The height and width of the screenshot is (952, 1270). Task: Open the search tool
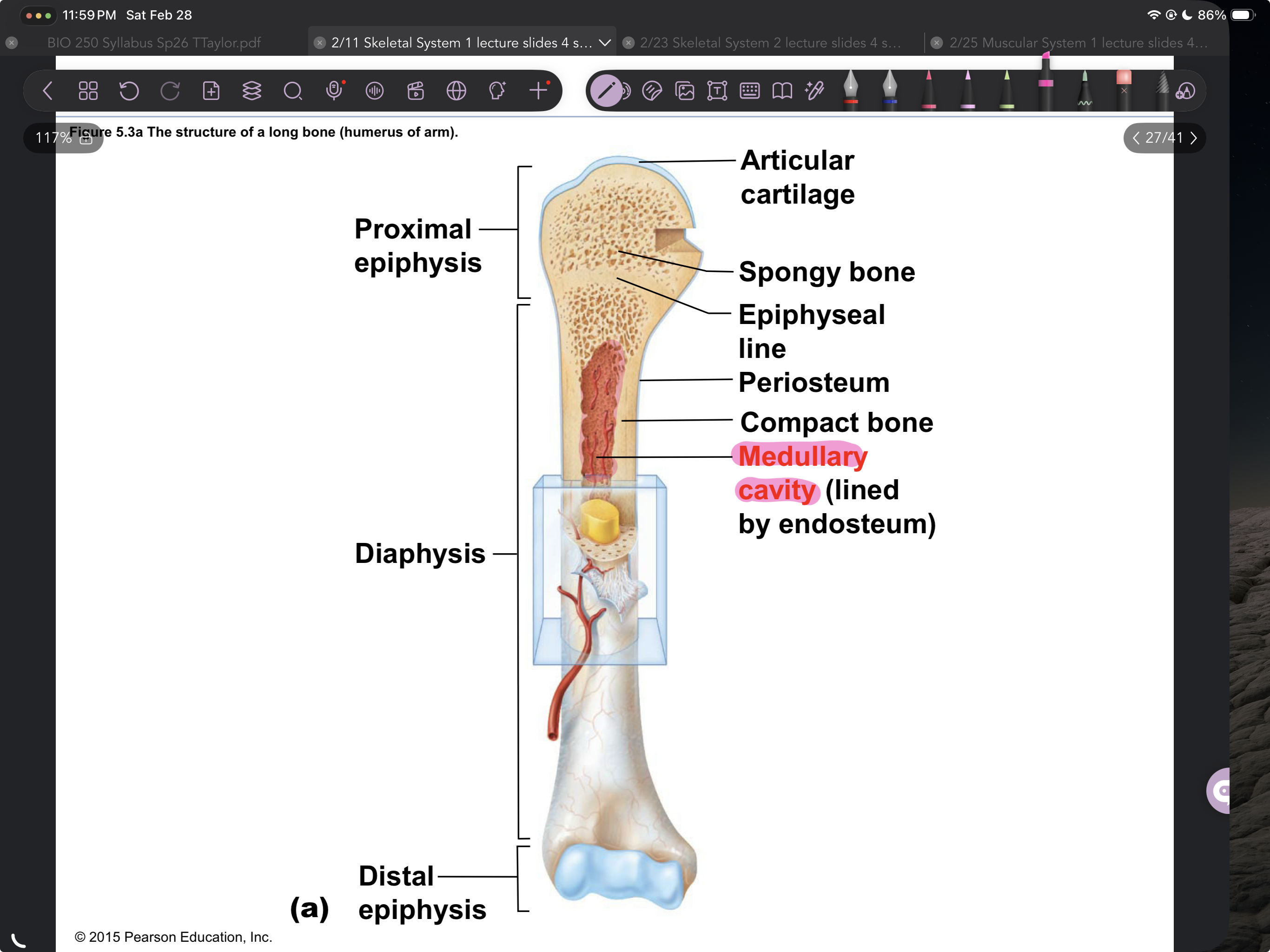pos(293,90)
